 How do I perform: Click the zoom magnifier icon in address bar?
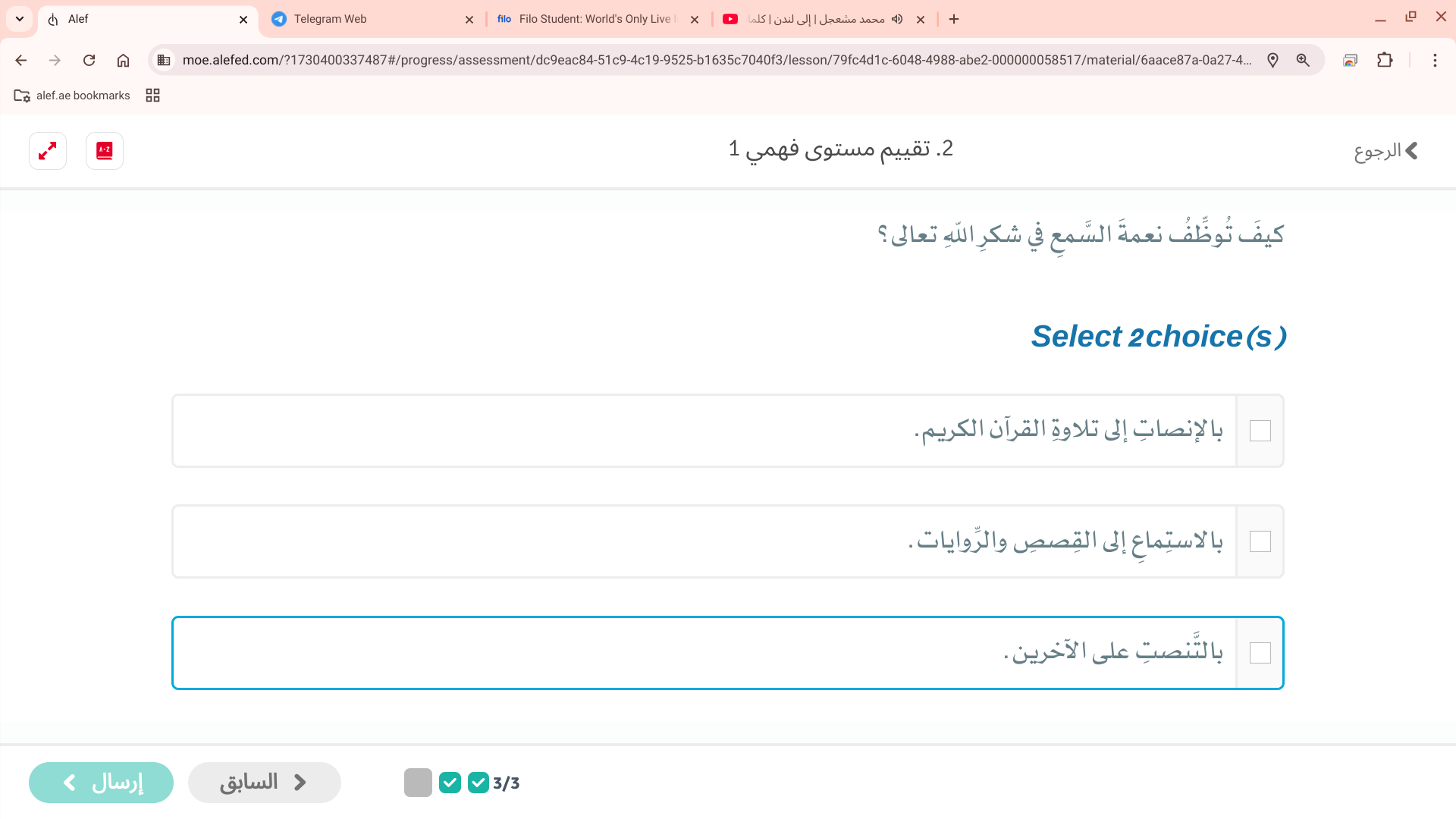point(1303,60)
